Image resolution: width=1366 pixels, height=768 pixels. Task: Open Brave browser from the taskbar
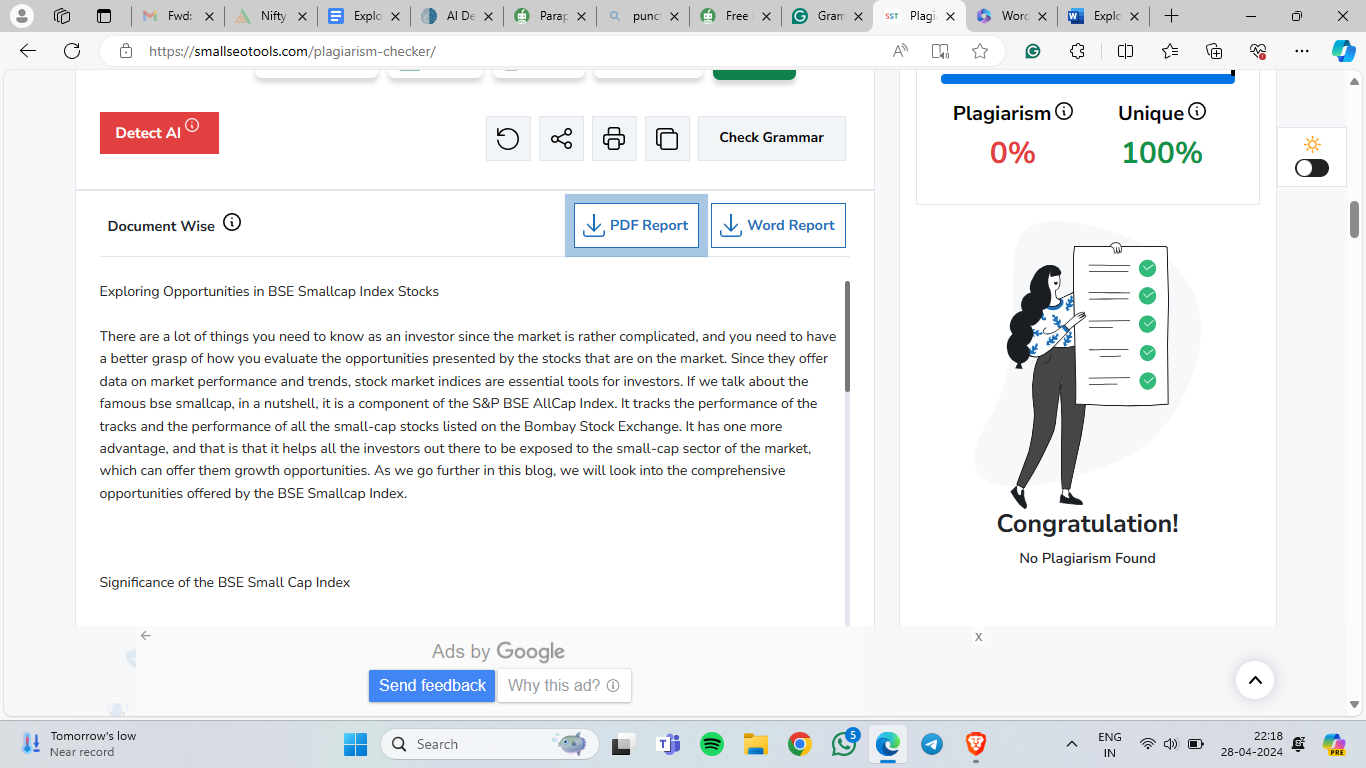(975, 744)
